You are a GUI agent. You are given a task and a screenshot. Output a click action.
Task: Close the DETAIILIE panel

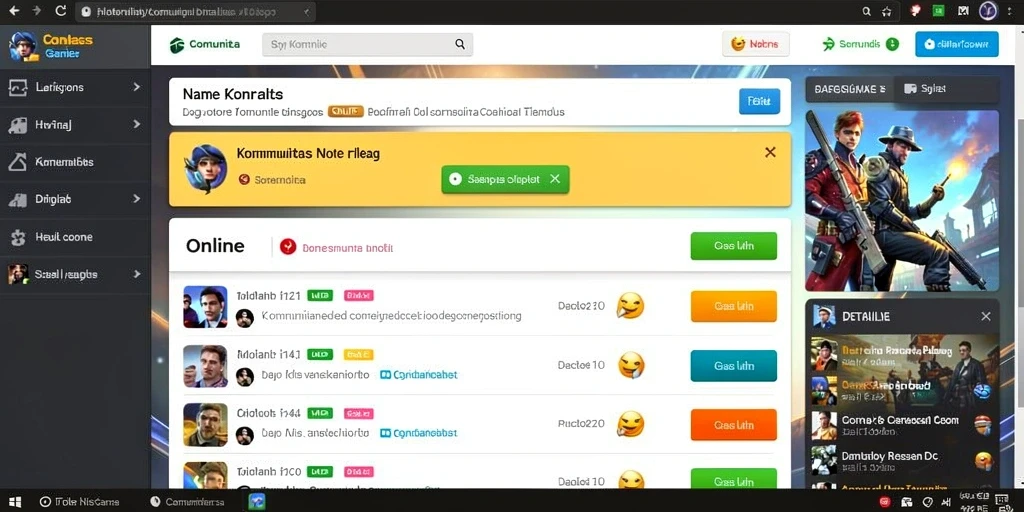[985, 316]
